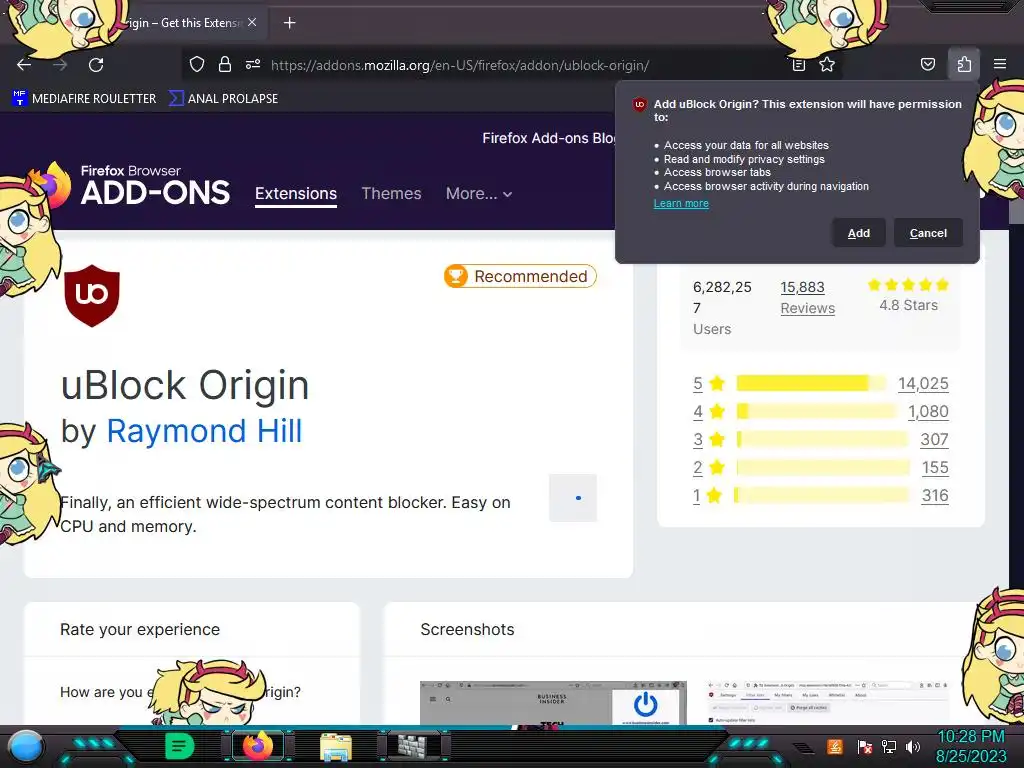Click Add in the uBlock permission prompt

coord(858,233)
